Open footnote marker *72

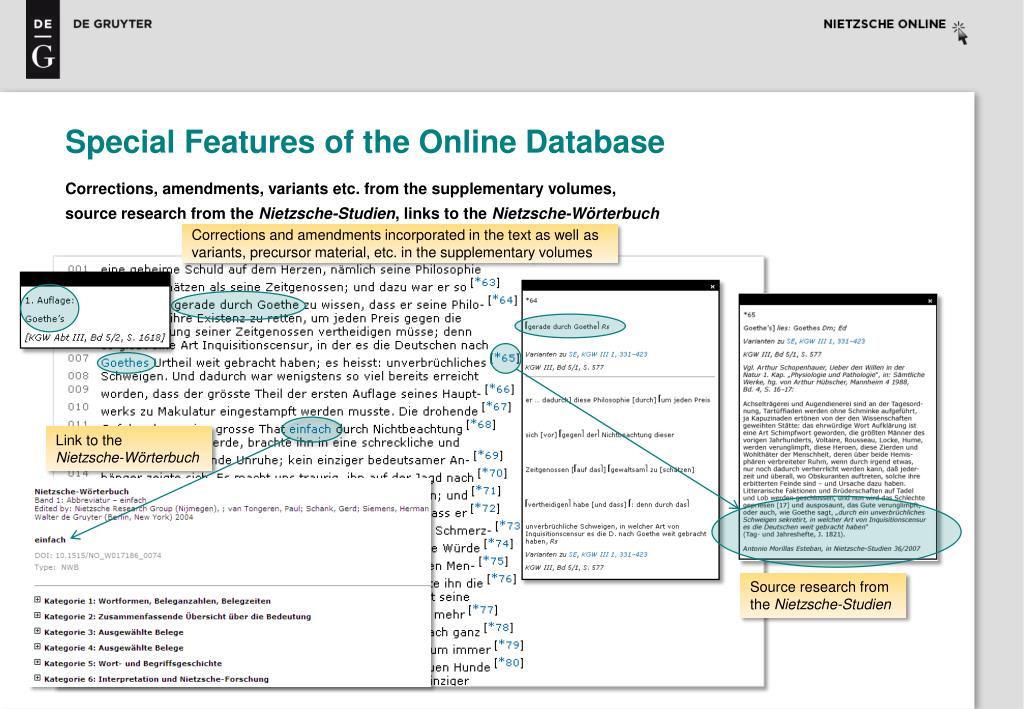pos(485,508)
